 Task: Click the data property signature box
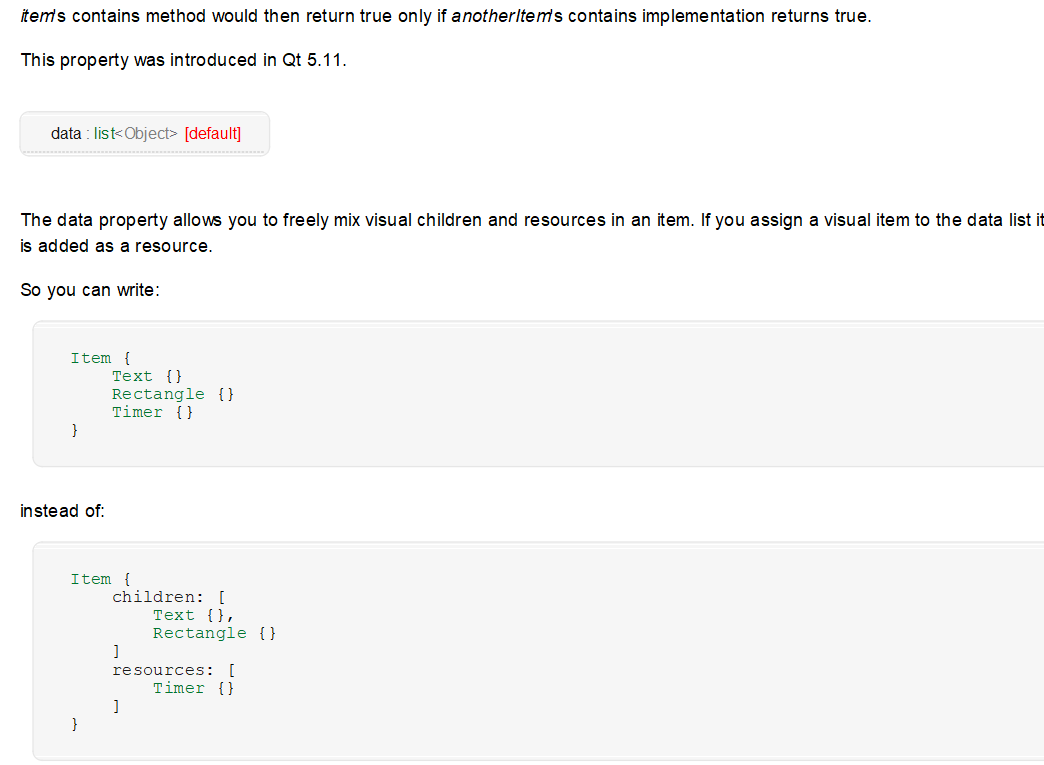click(x=144, y=134)
